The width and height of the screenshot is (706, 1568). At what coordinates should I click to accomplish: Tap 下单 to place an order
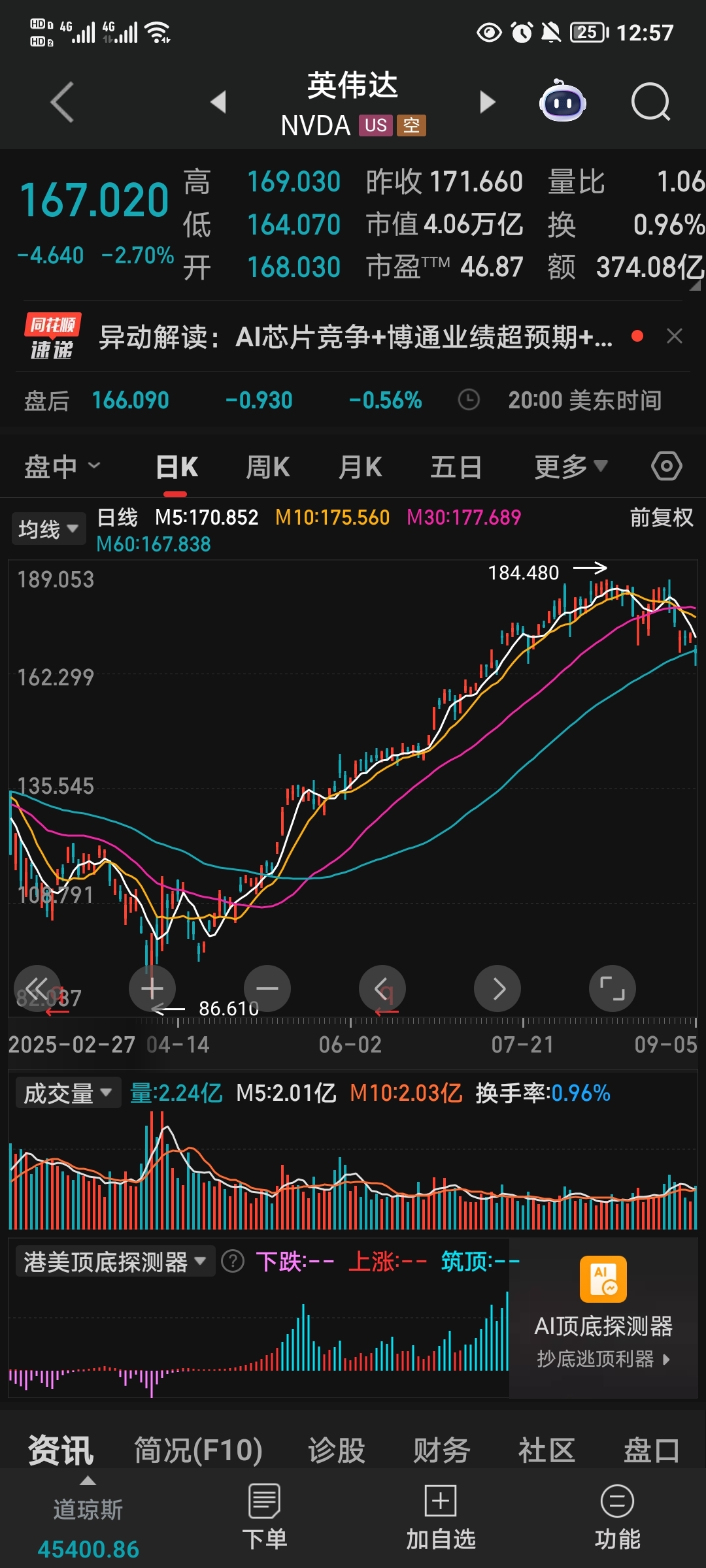(265, 1517)
